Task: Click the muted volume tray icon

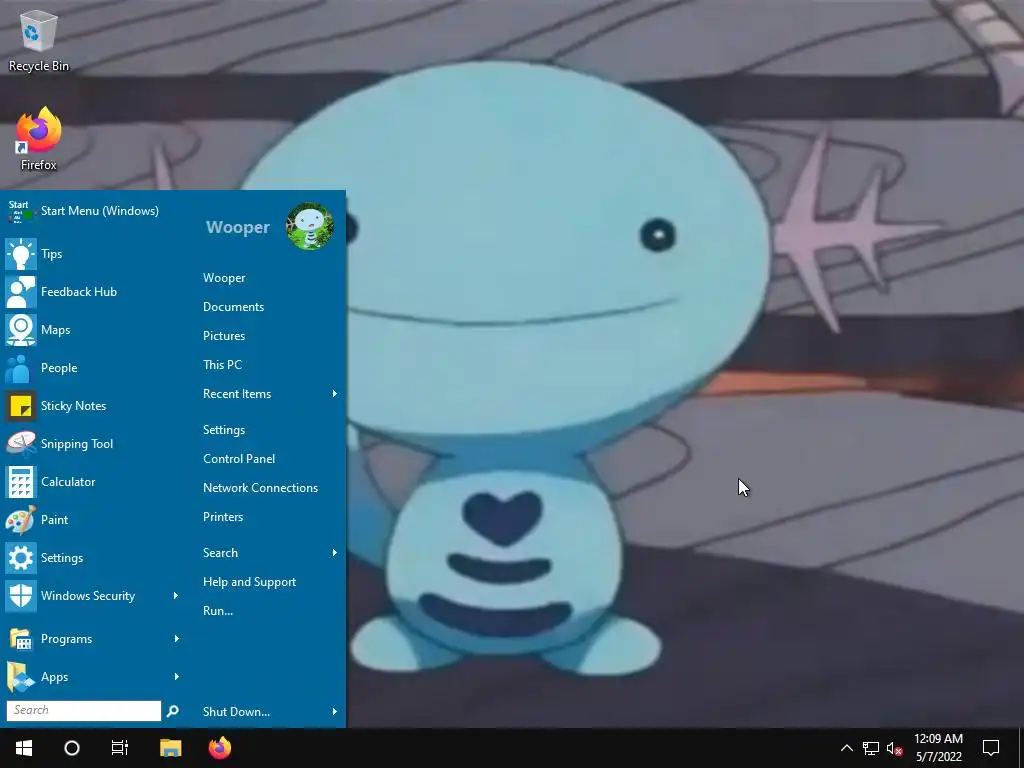Action: click(894, 748)
